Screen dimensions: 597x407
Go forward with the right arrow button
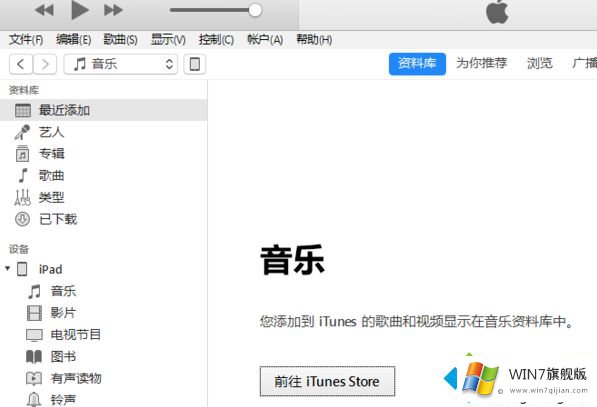(x=45, y=64)
